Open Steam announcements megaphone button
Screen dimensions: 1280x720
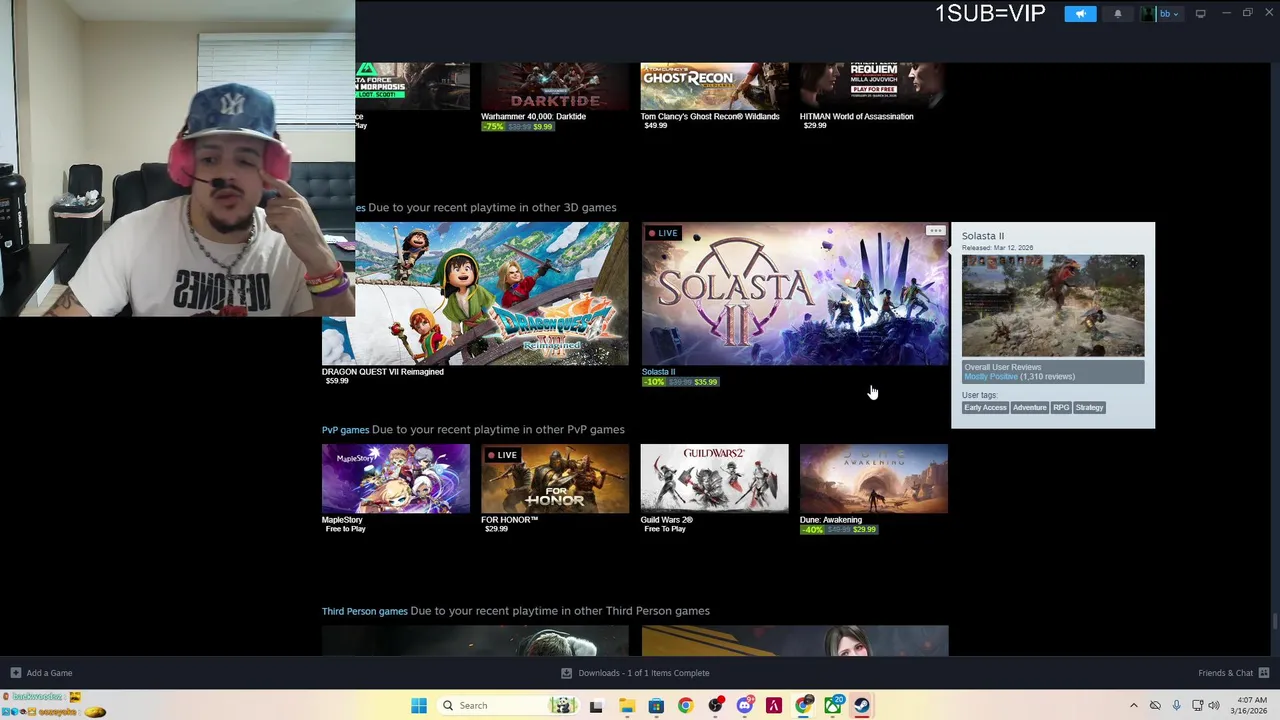(x=1080, y=14)
